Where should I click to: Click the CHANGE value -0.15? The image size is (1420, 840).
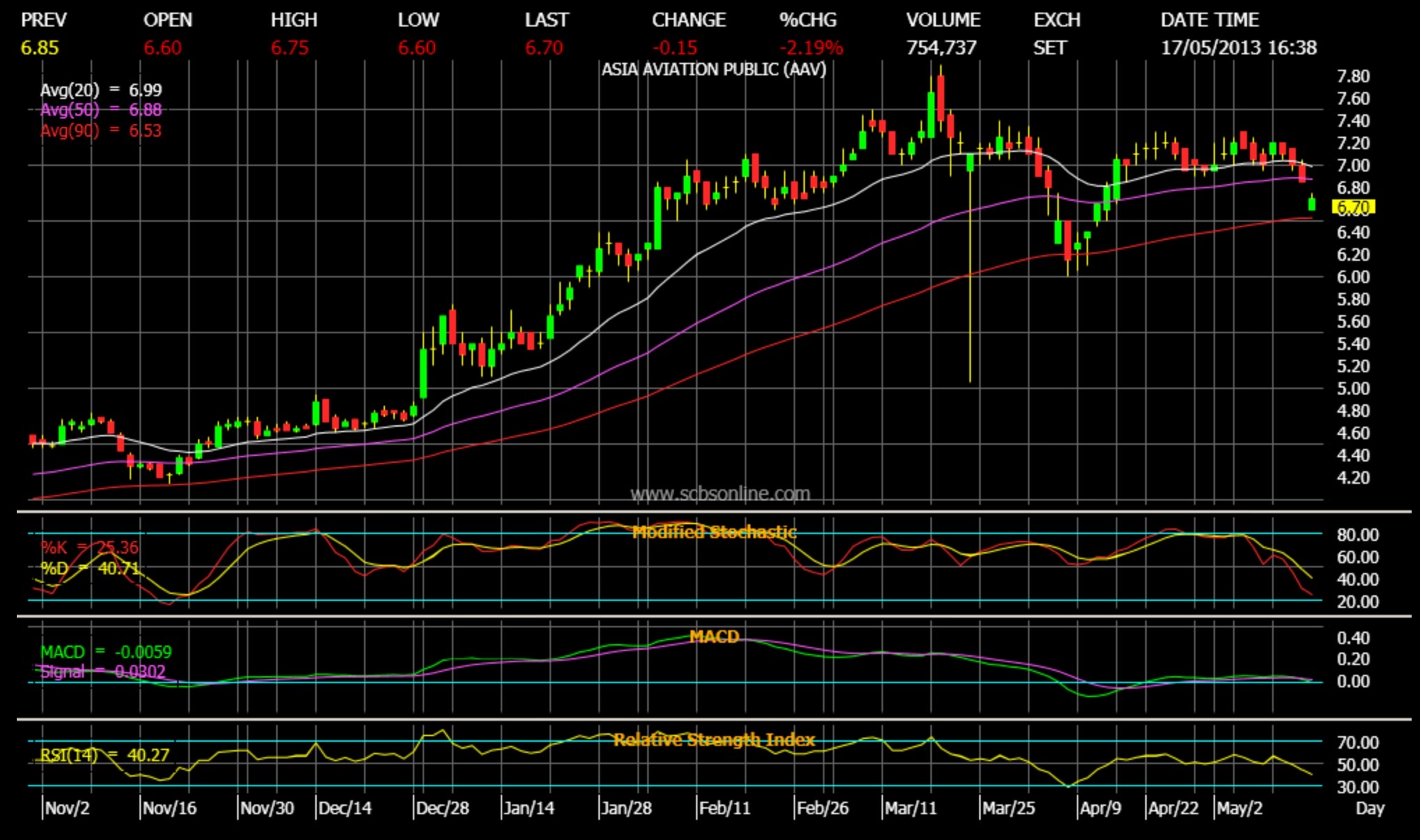[x=675, y=48]
